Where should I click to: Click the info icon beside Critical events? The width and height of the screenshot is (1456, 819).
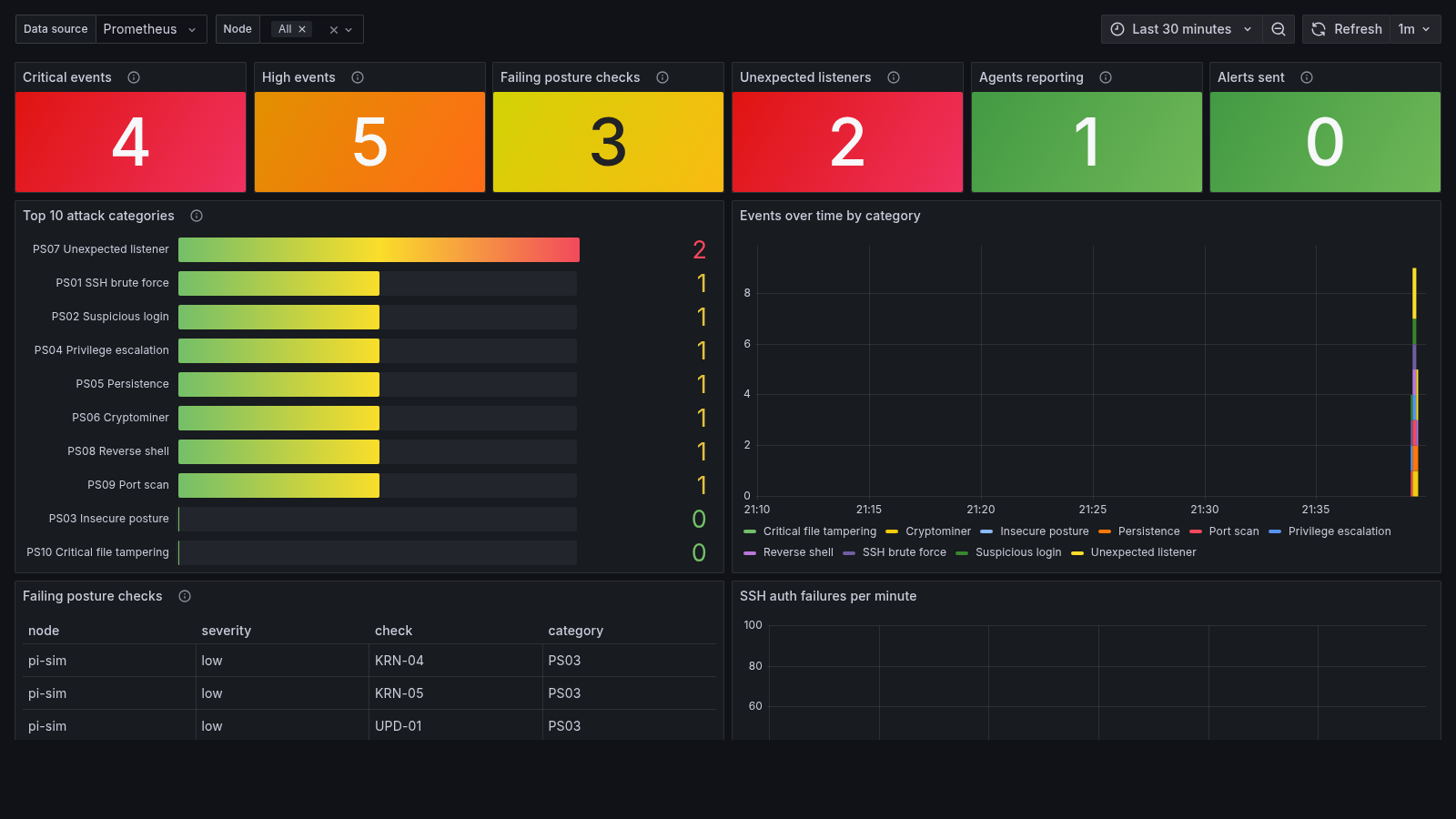click(x=134, y=77)
